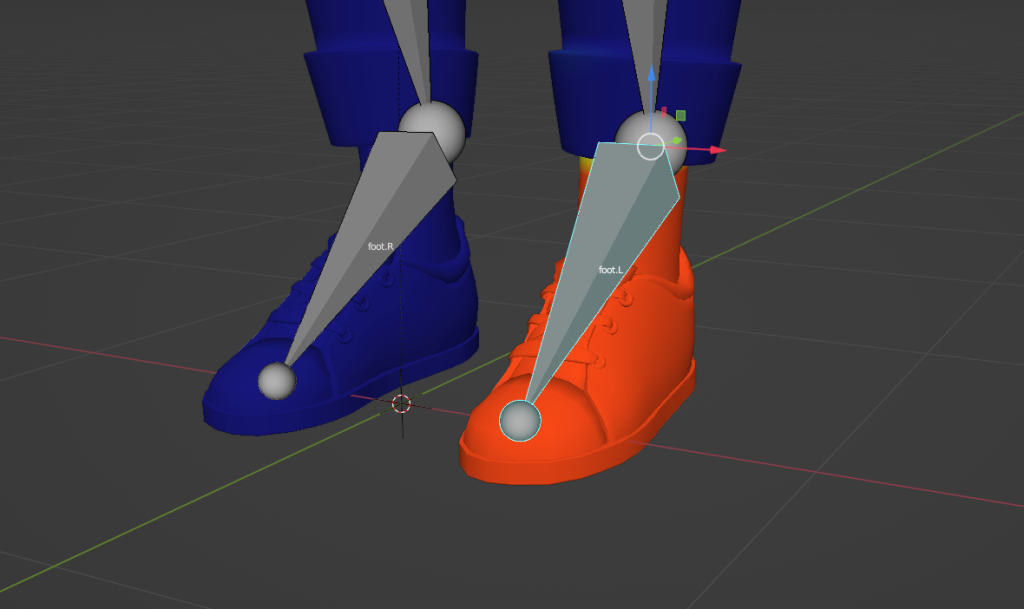1024x609 pixels.
Task: Click the green square plane handle on gizmo
Action: tap(681, 116)
